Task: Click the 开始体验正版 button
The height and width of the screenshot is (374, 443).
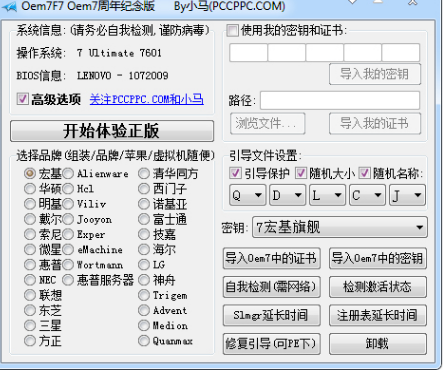Action: 112,131
